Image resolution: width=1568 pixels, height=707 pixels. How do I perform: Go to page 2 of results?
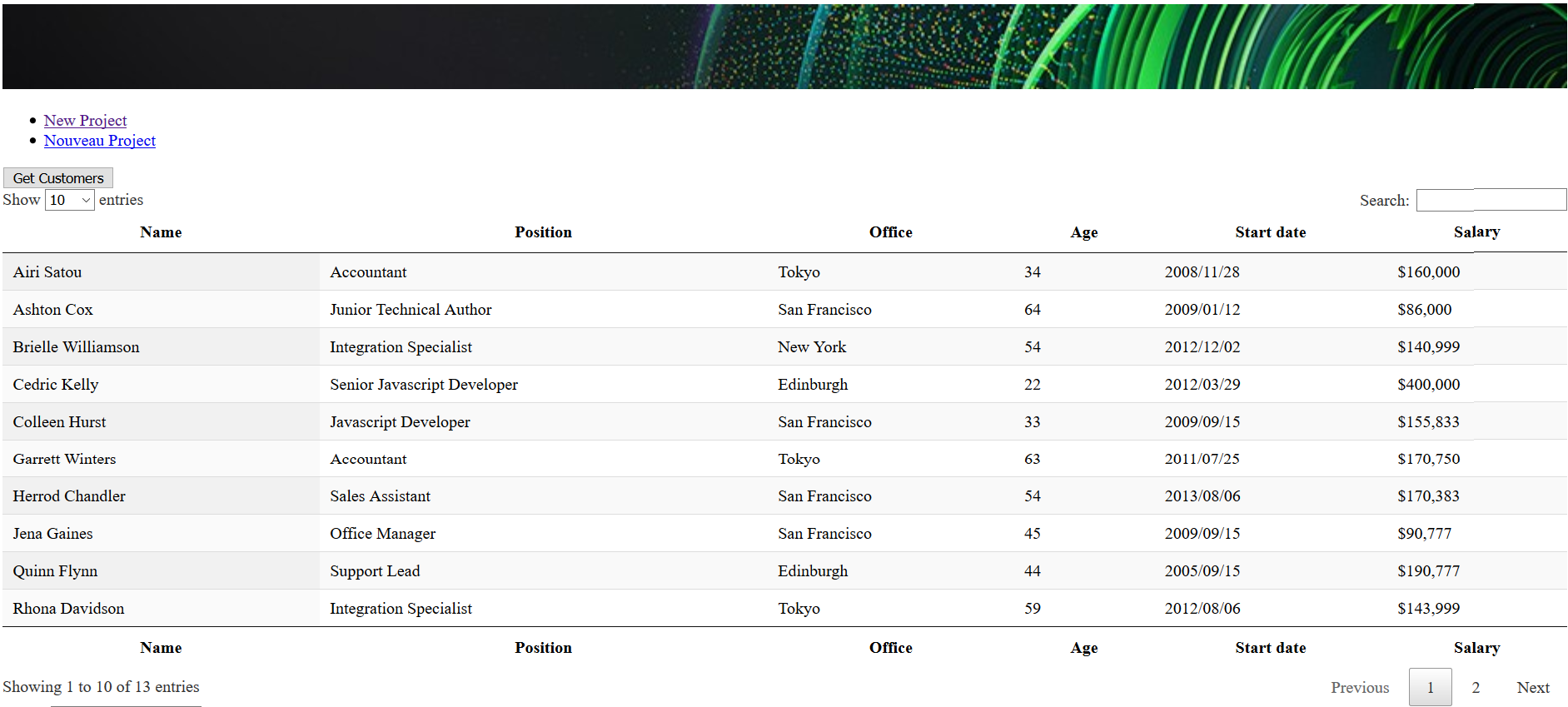pos(1476,688)
